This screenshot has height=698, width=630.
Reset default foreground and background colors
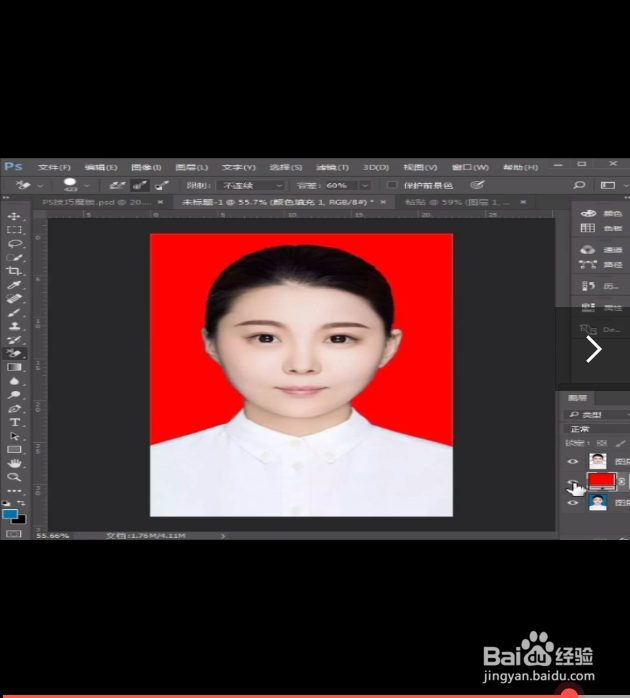pyautogui.click(x=6, y=503)
